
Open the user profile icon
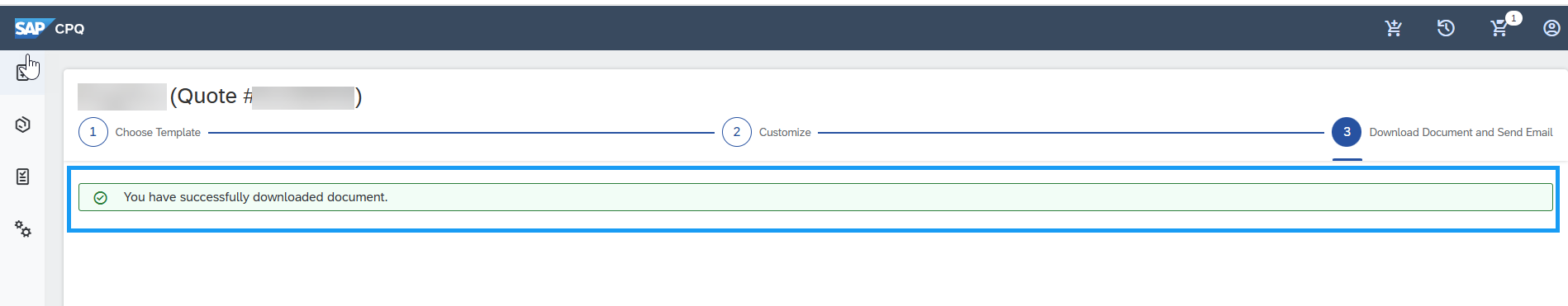1551,28
